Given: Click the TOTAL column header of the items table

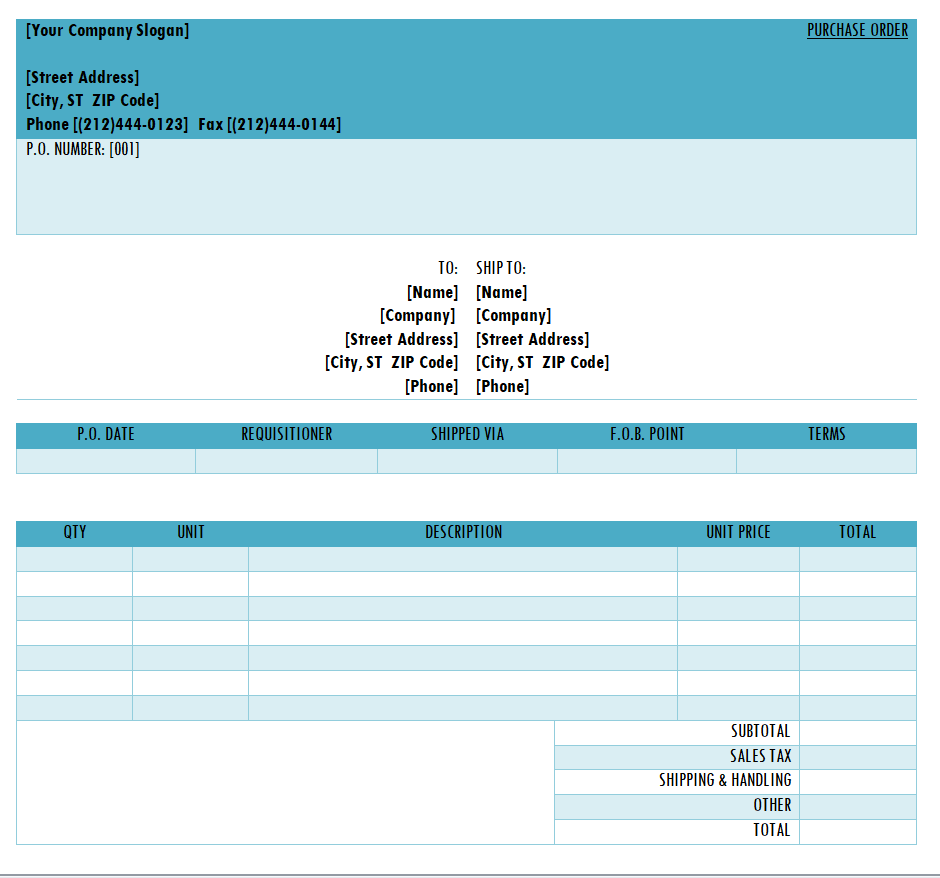Looking at the screenshot, I should (x=858, y=532).
